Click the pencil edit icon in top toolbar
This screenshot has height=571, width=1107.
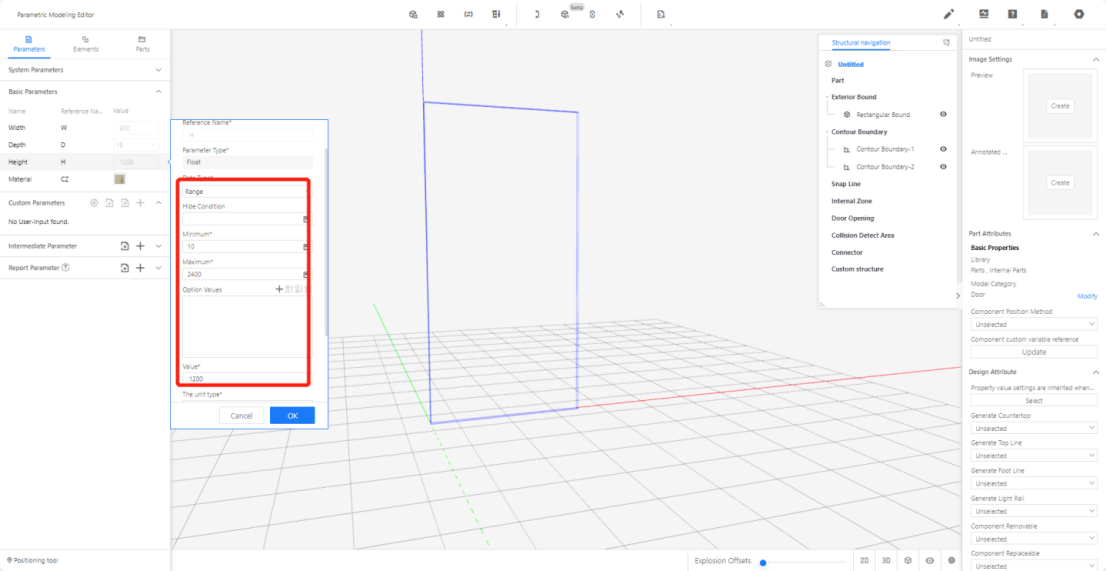point(949,14)
